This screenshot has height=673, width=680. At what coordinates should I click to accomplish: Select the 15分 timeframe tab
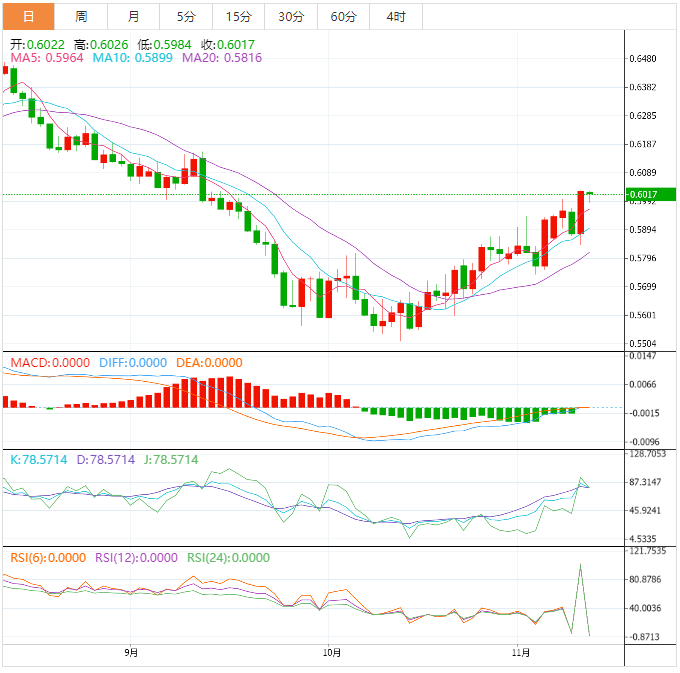[x=239, y=17]
